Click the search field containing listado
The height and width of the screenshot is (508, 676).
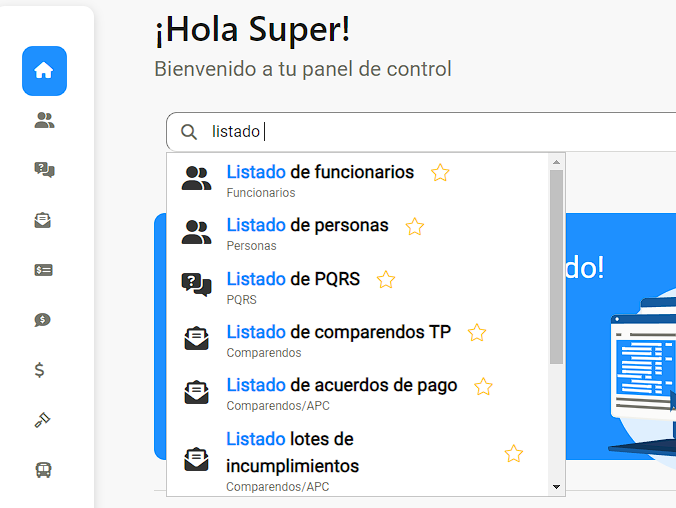coord(400,132)
